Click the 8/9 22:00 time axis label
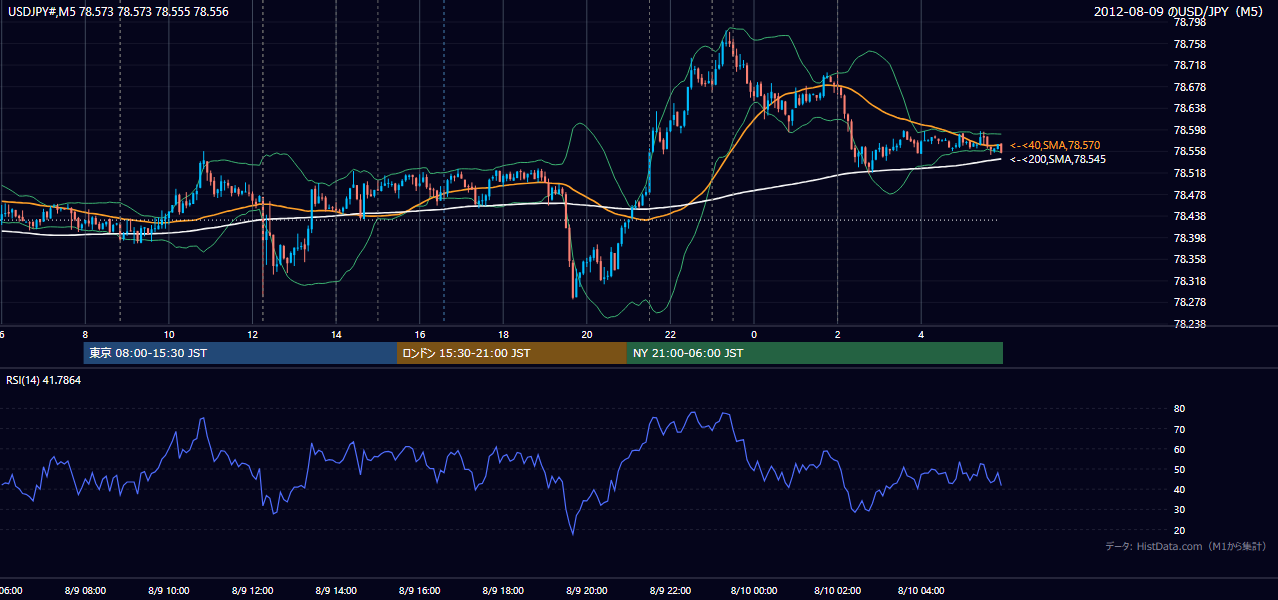 670,591
